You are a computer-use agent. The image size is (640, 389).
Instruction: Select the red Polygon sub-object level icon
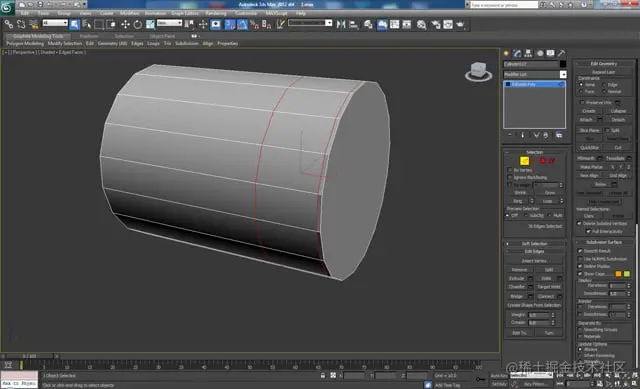point(543,161)
